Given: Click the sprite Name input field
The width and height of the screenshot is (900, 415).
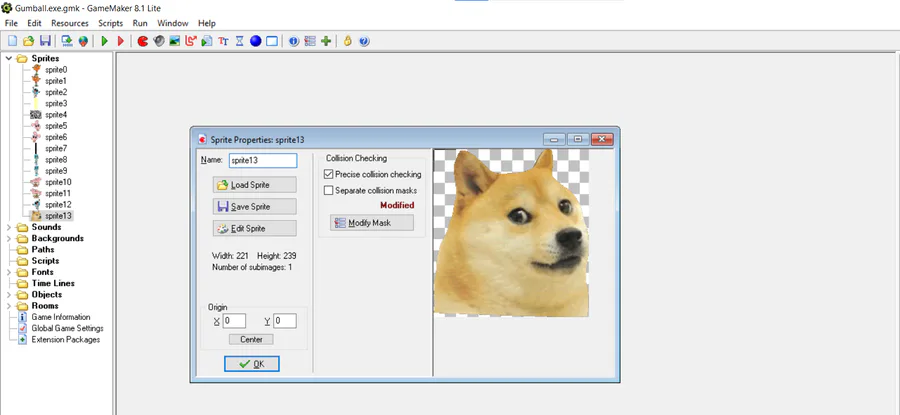Looking at the screenshot, I should point(263,161).
